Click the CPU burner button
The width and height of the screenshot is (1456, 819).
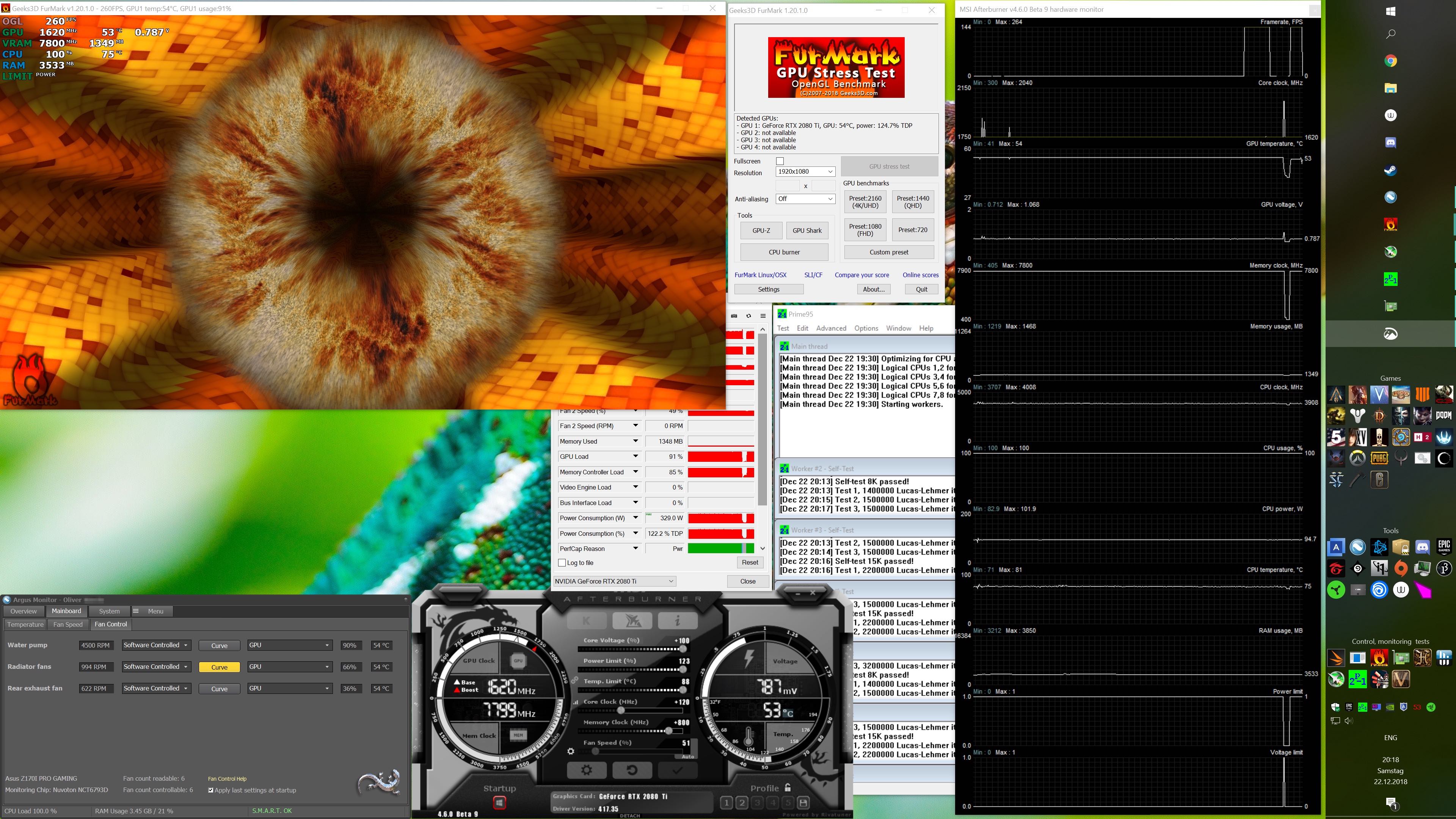point(784,252)
